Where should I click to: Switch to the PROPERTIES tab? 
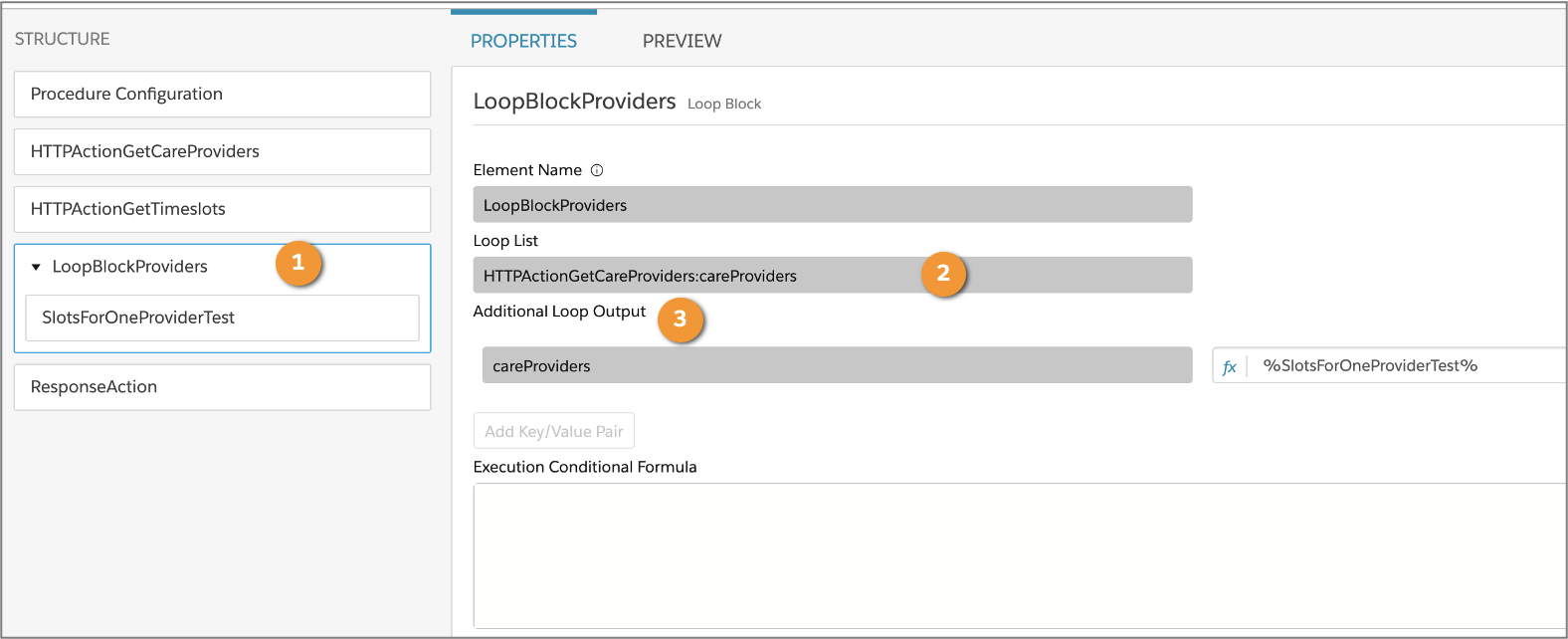pyautogui.click(x=523, y=41)
